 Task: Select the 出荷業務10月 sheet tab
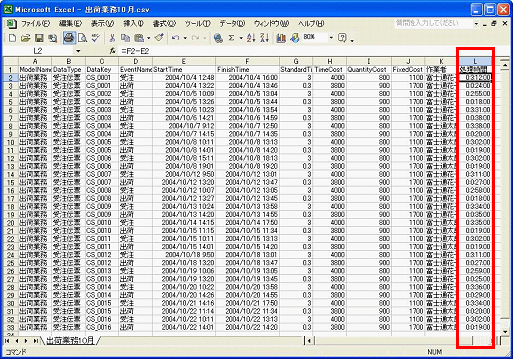click(70, 341)
